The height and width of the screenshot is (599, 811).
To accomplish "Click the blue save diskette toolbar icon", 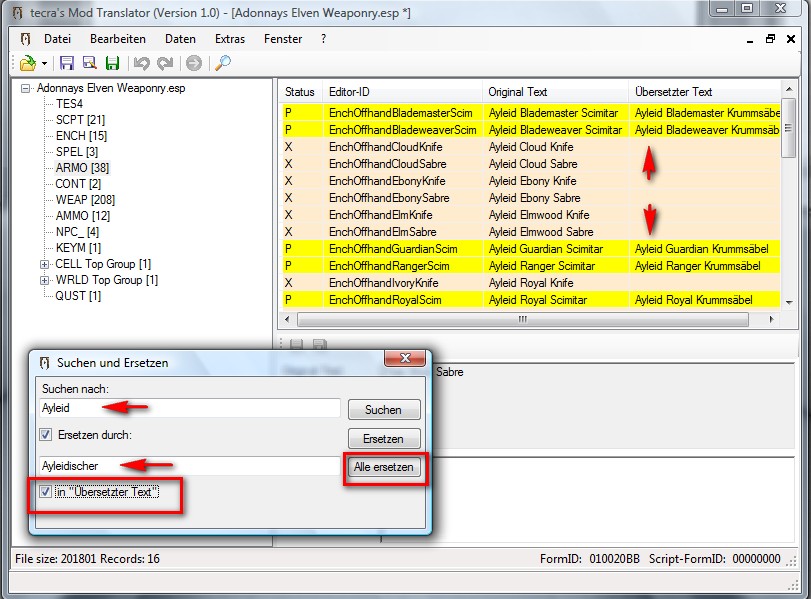I will point(67,63).
